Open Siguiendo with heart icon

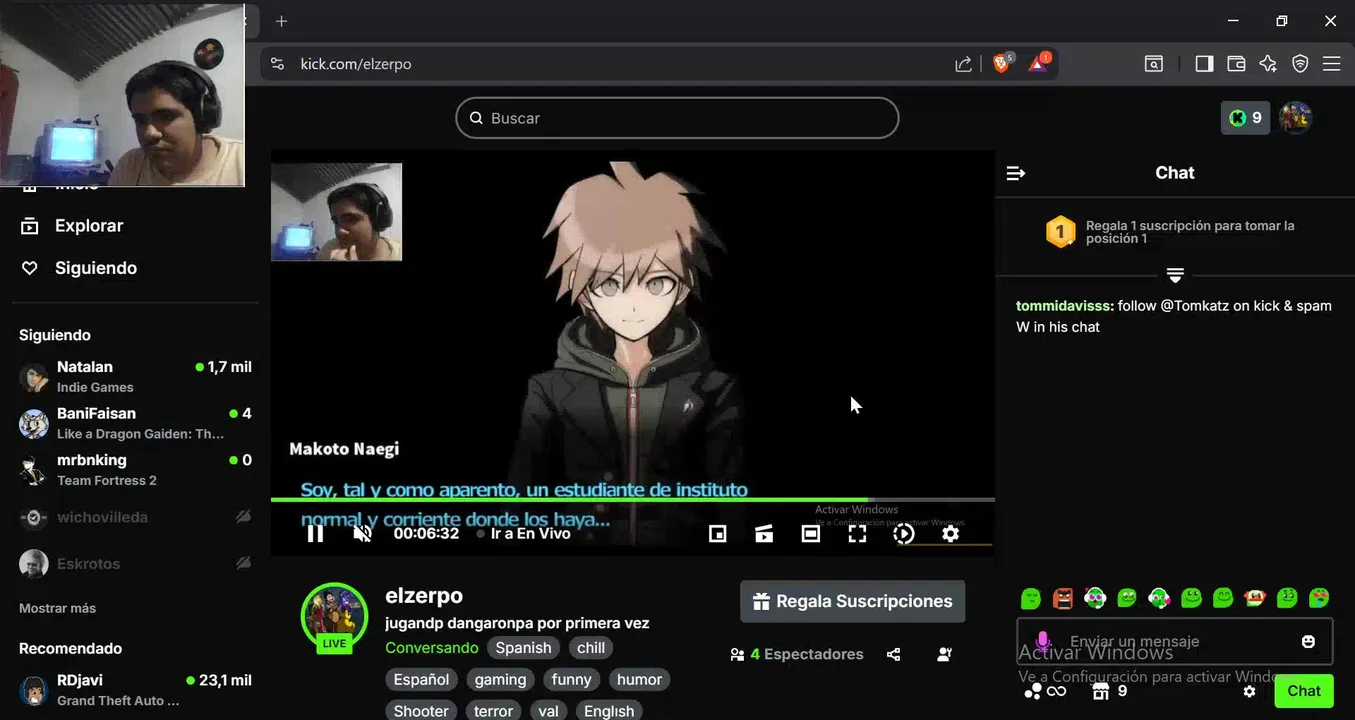[x=79, y=268]
